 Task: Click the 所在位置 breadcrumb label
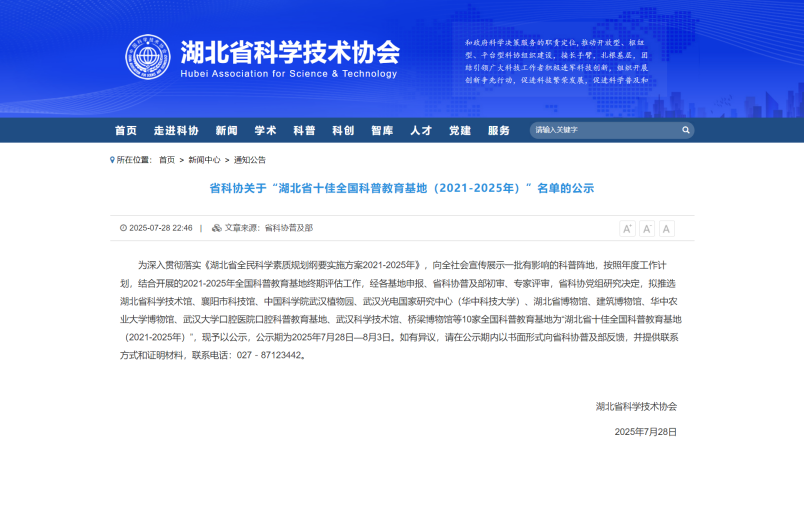(134, 160)
